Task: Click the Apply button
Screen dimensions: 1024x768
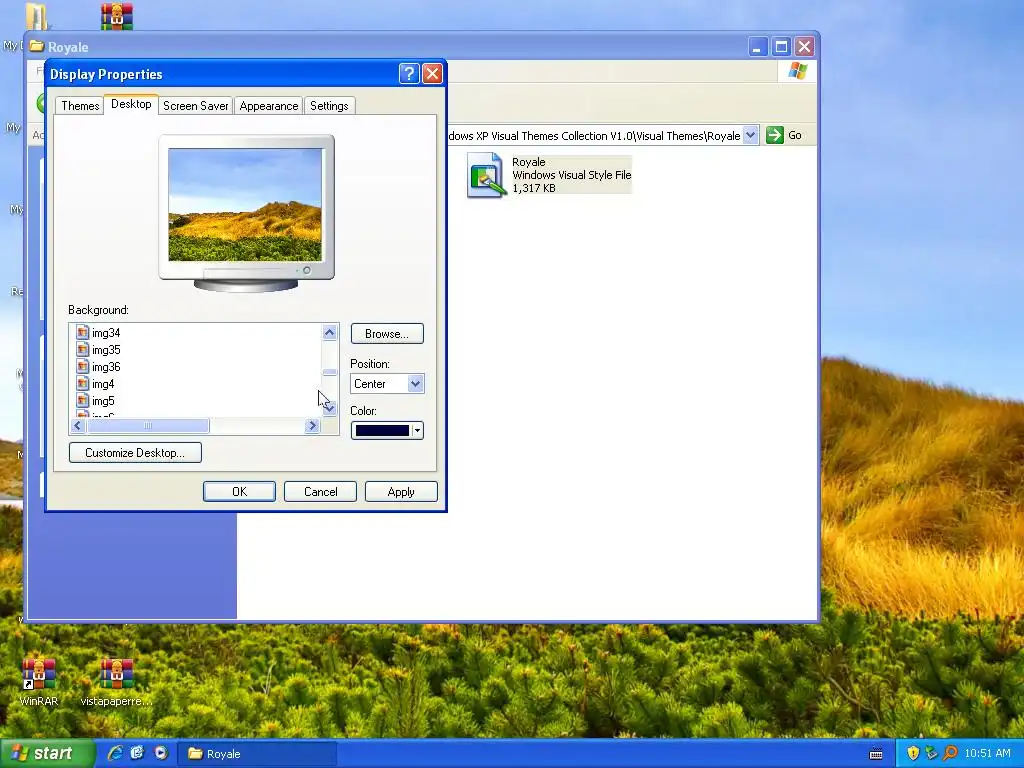Action: click(401, 492)
